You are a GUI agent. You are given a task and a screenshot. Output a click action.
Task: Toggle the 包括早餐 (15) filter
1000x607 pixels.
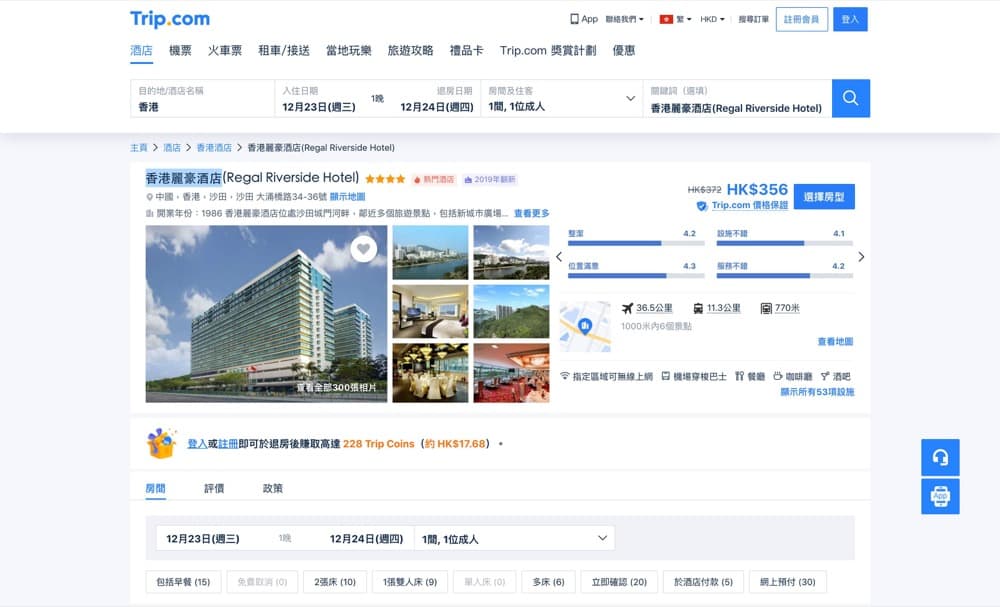coord(183,582)
